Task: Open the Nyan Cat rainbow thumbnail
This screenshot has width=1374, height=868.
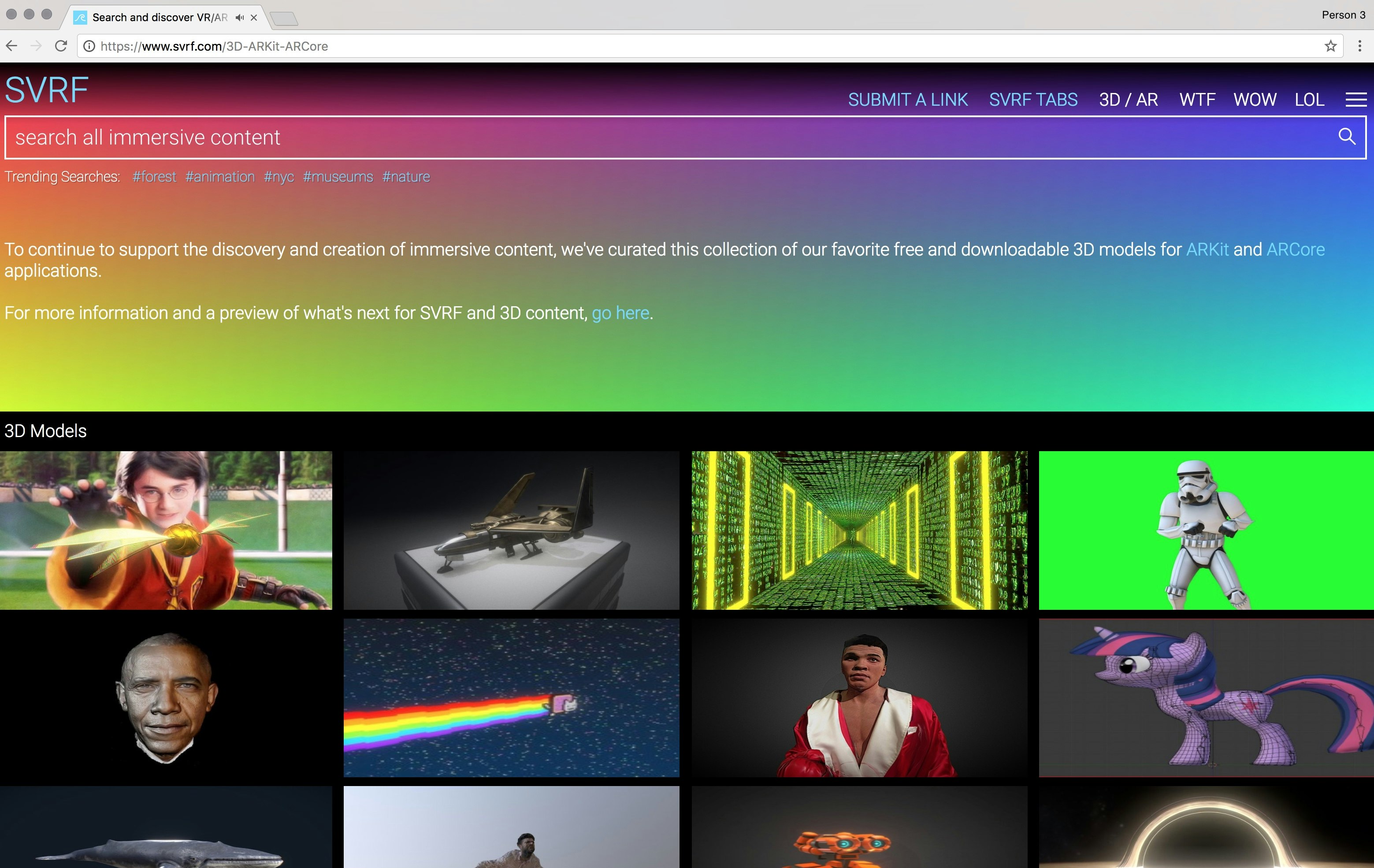Action: click(511, 697)
